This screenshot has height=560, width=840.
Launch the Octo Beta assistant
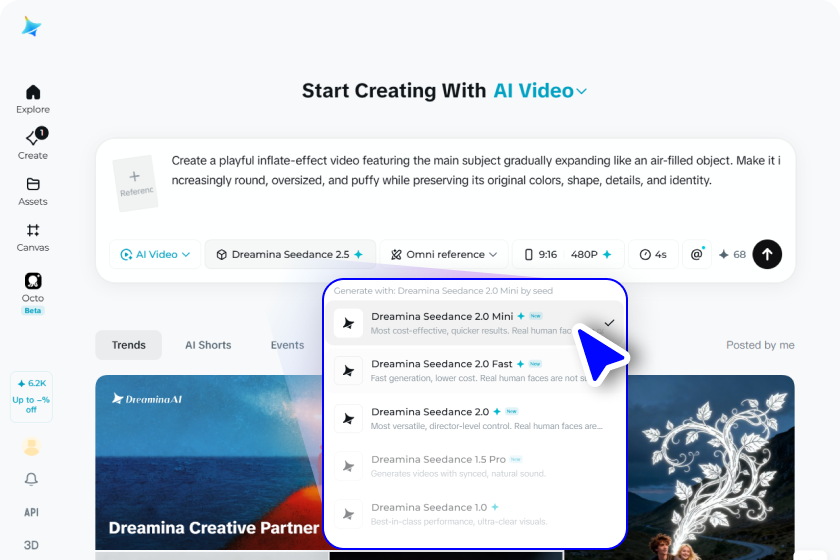33,293
